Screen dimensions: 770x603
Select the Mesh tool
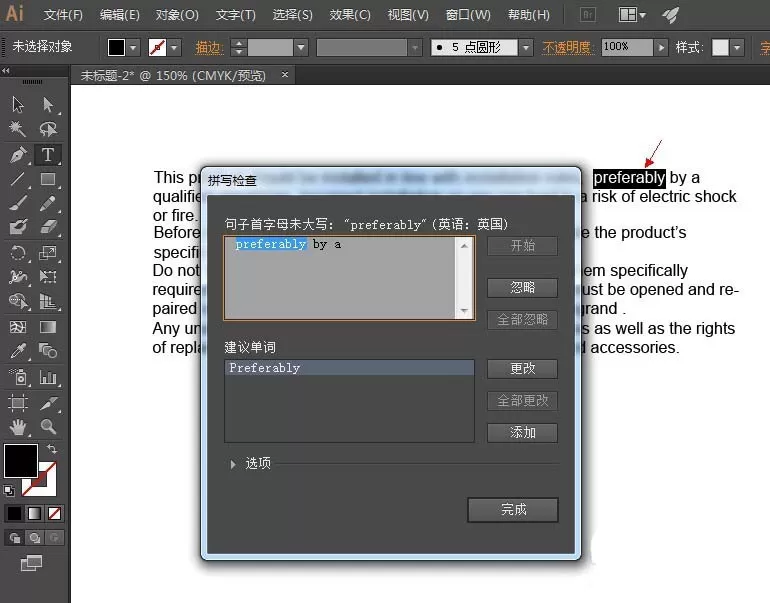[x=18, y=327]
